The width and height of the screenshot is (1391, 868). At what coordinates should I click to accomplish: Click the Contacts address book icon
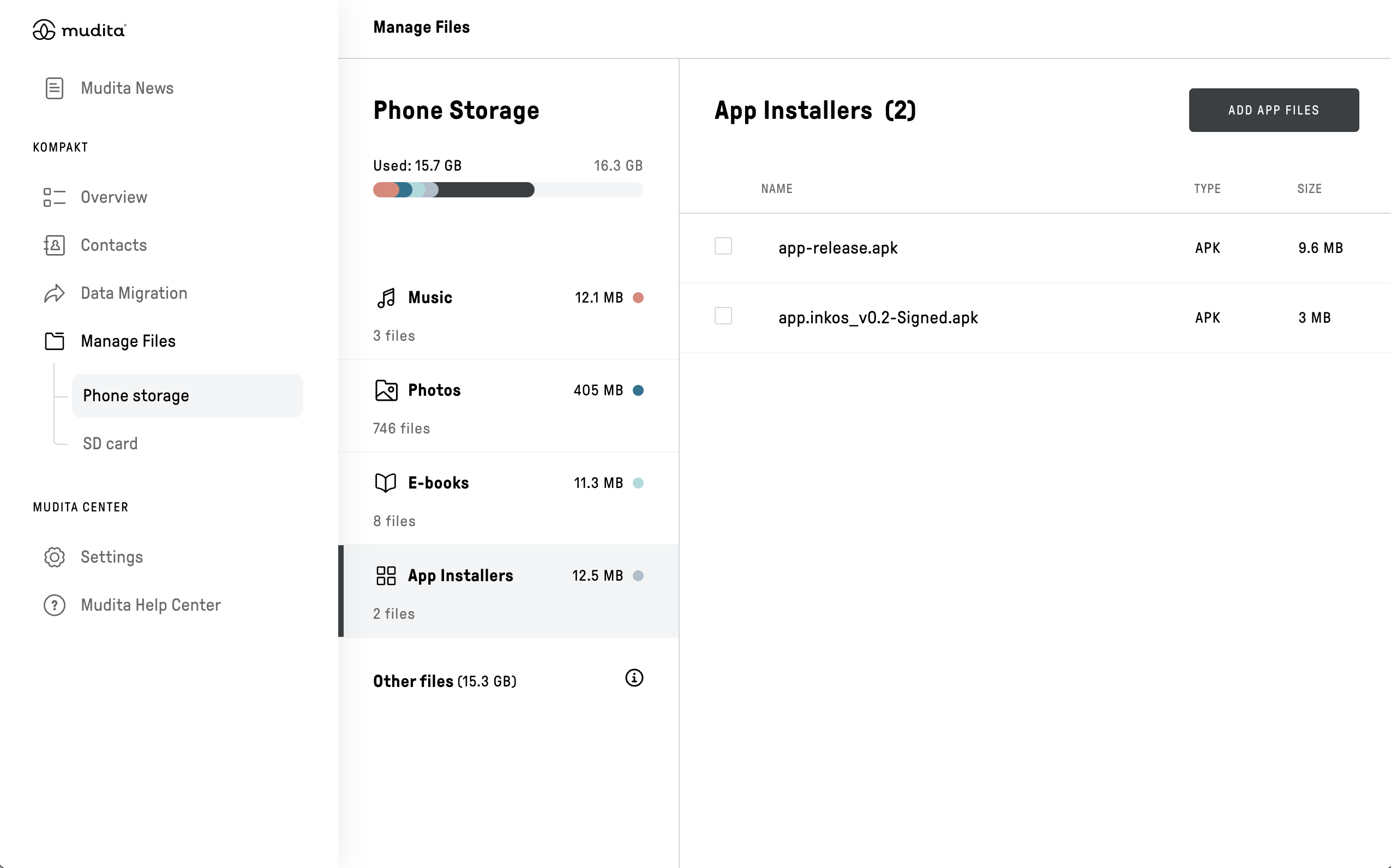point(55,246)
